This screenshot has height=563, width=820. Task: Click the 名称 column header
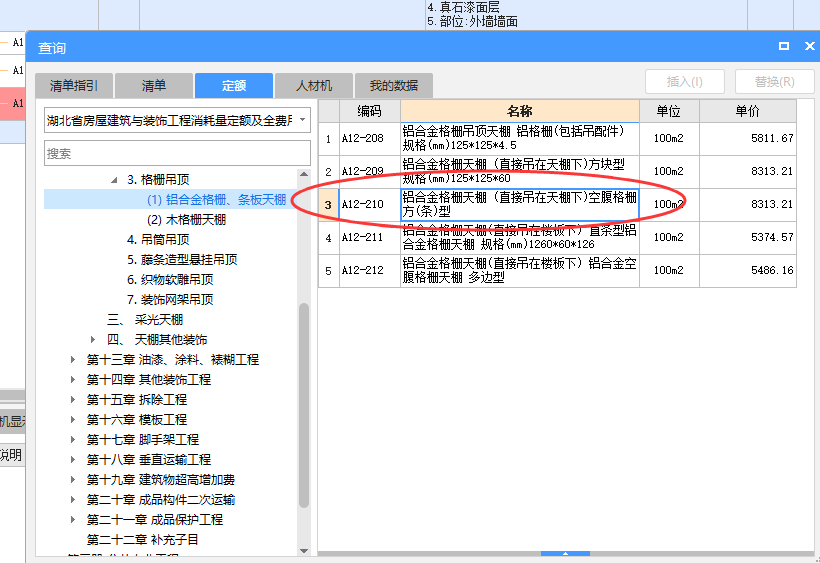coord(520,111)
